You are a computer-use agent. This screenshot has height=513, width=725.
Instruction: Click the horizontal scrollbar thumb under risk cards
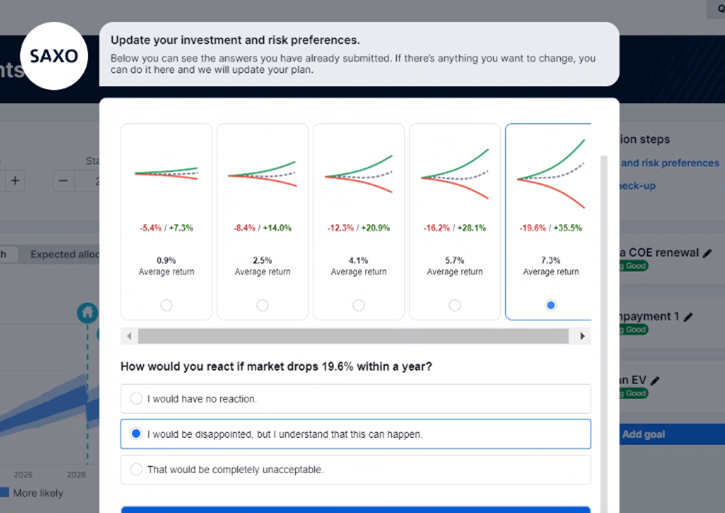click(353, 336)
